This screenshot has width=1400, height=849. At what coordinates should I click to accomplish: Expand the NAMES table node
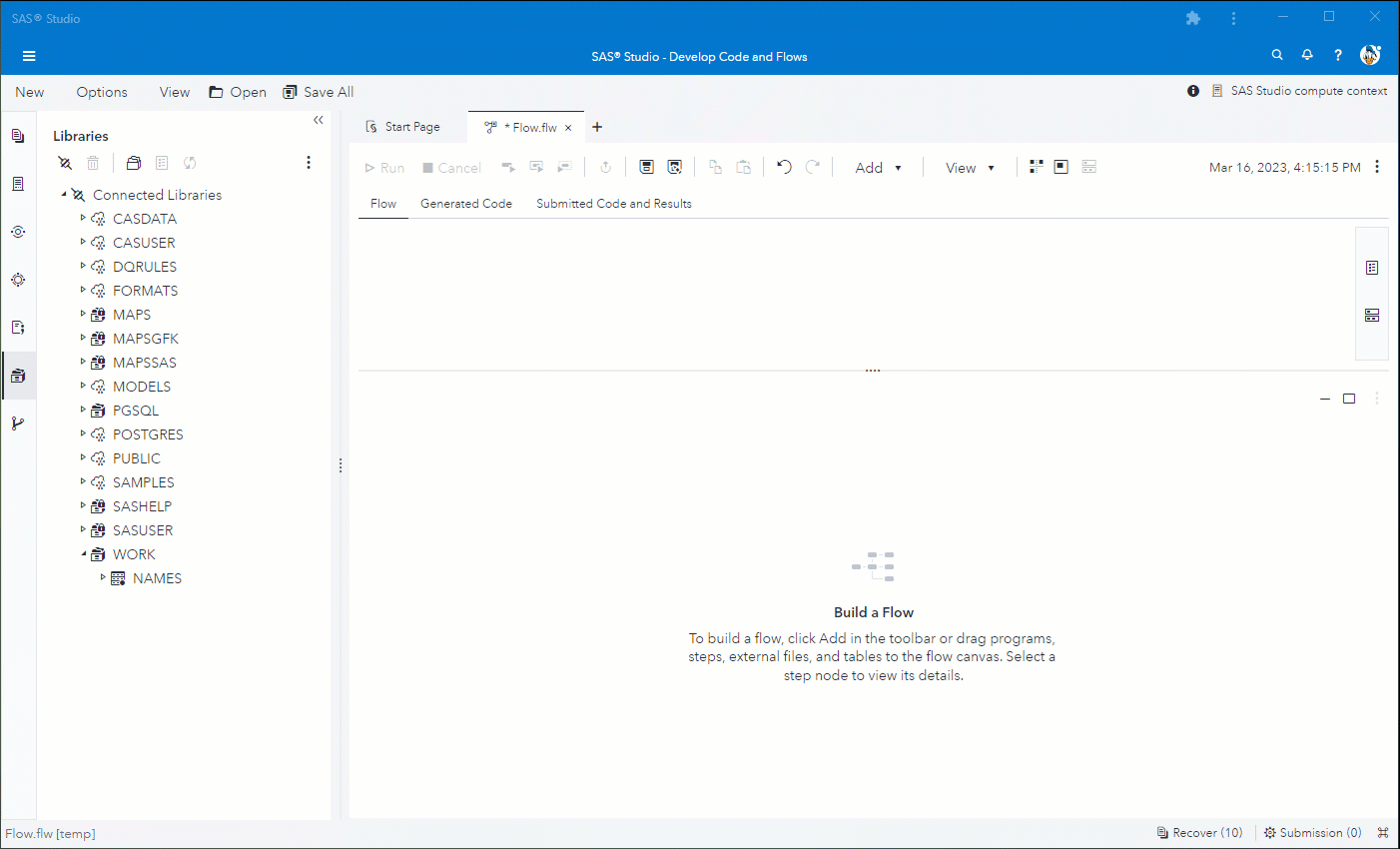tap(103, 577)
